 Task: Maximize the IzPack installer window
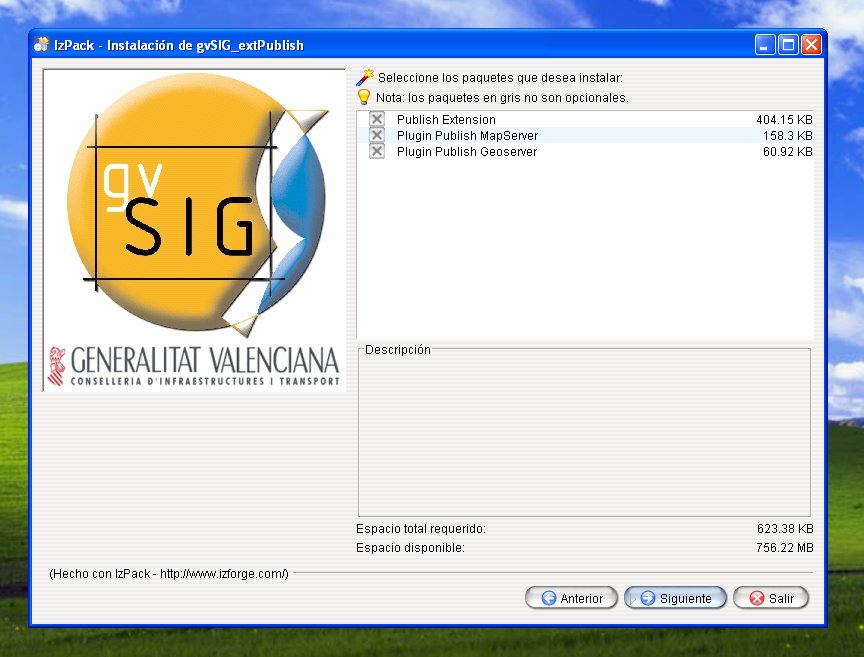pyautogui.click(x=788, y=45)
